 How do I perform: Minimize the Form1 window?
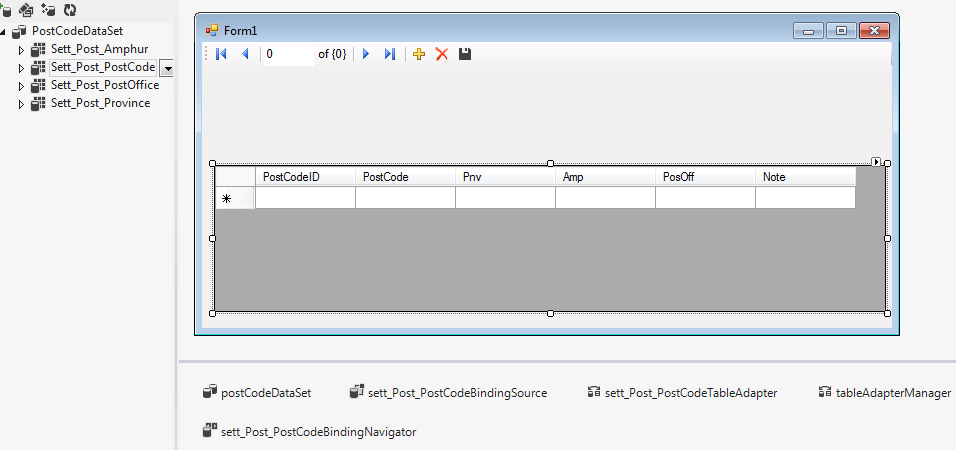808,30
